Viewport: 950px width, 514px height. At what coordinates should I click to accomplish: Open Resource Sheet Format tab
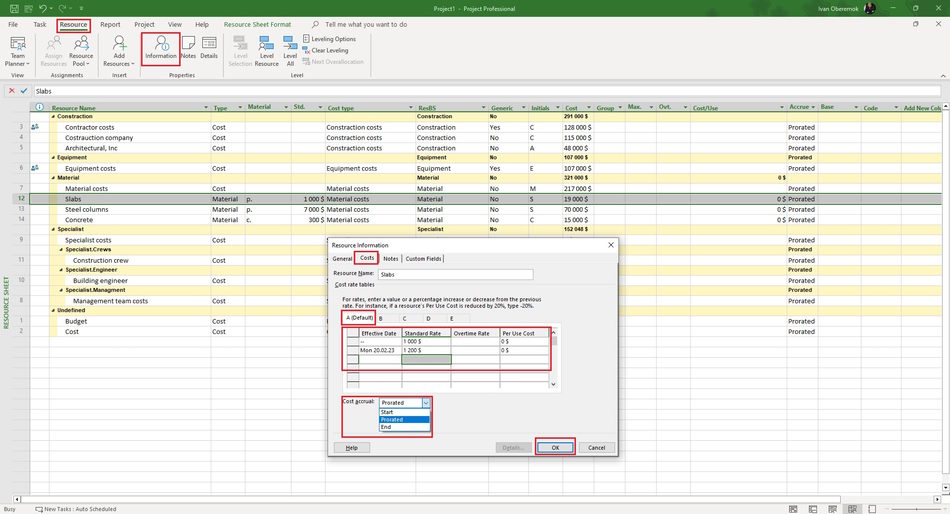(x=257, y=24)
